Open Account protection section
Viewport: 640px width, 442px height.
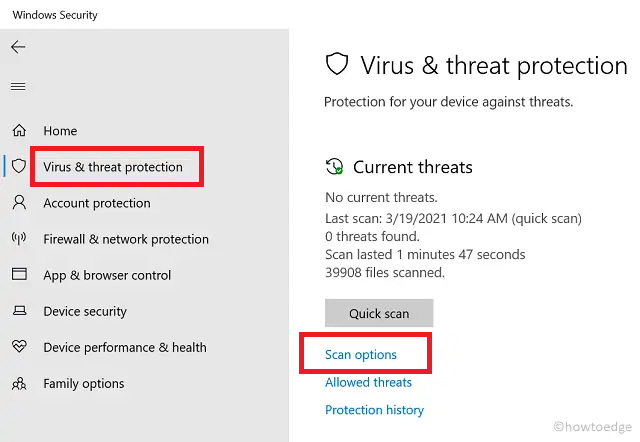(x=97, y=203)
